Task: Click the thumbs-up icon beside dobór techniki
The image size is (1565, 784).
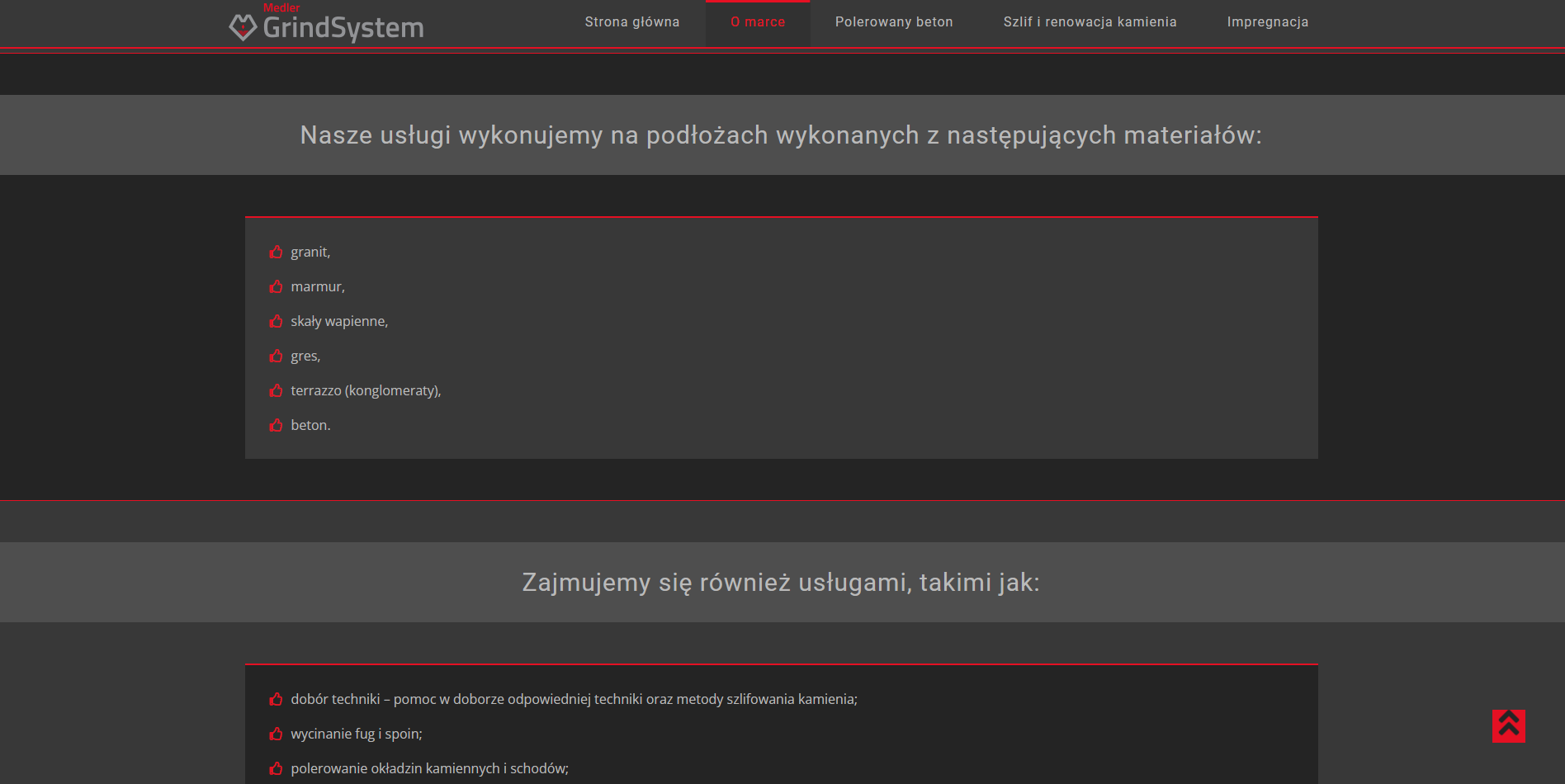Action: tap(276, 699)
